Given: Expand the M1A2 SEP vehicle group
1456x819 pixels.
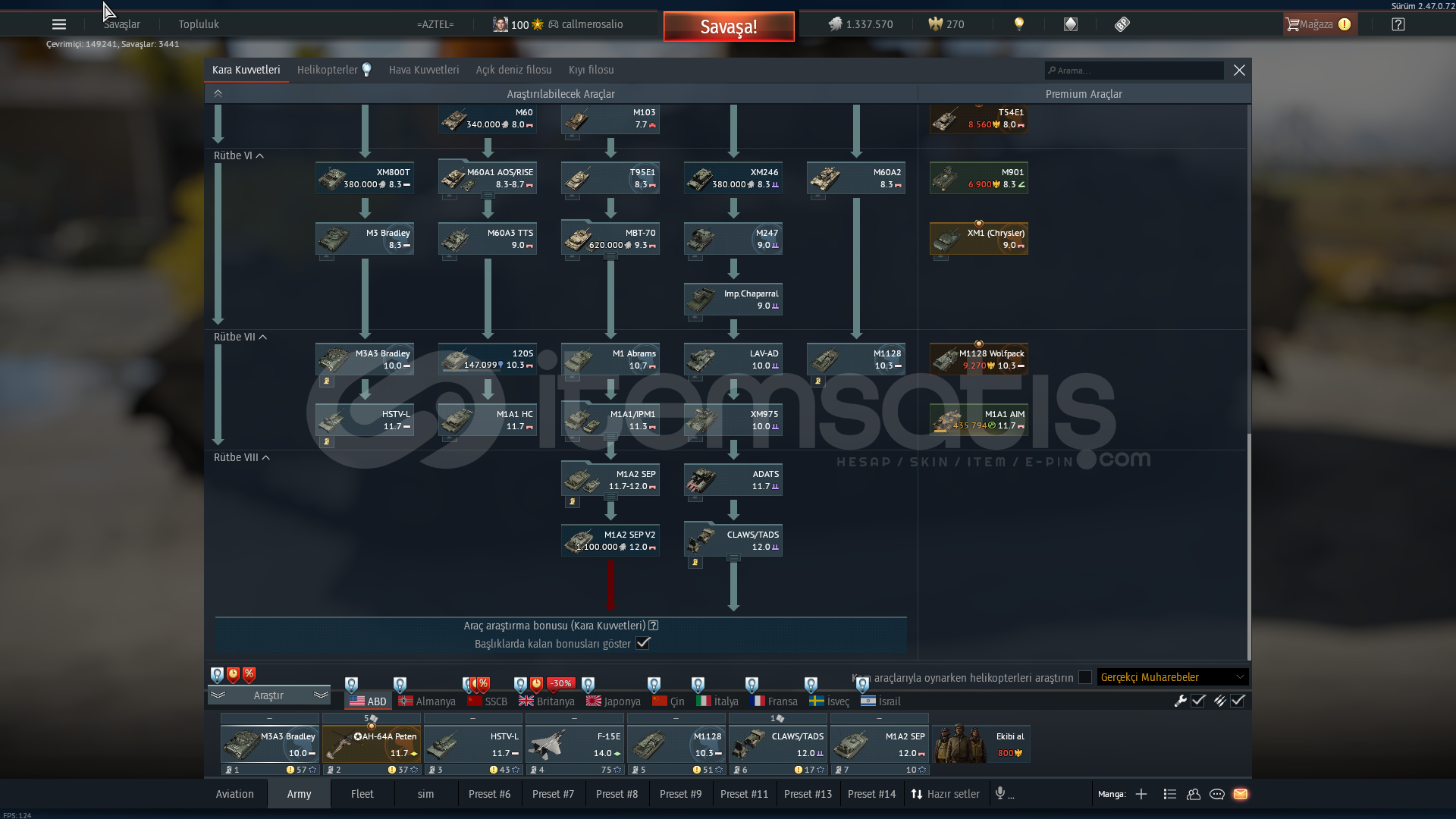Looking at the screenshot, I should 610,497.
